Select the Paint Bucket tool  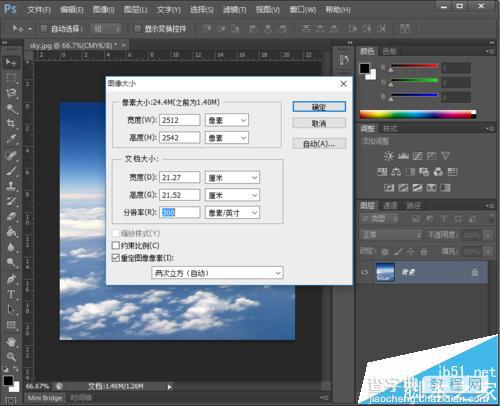click(x=11, y=232)
